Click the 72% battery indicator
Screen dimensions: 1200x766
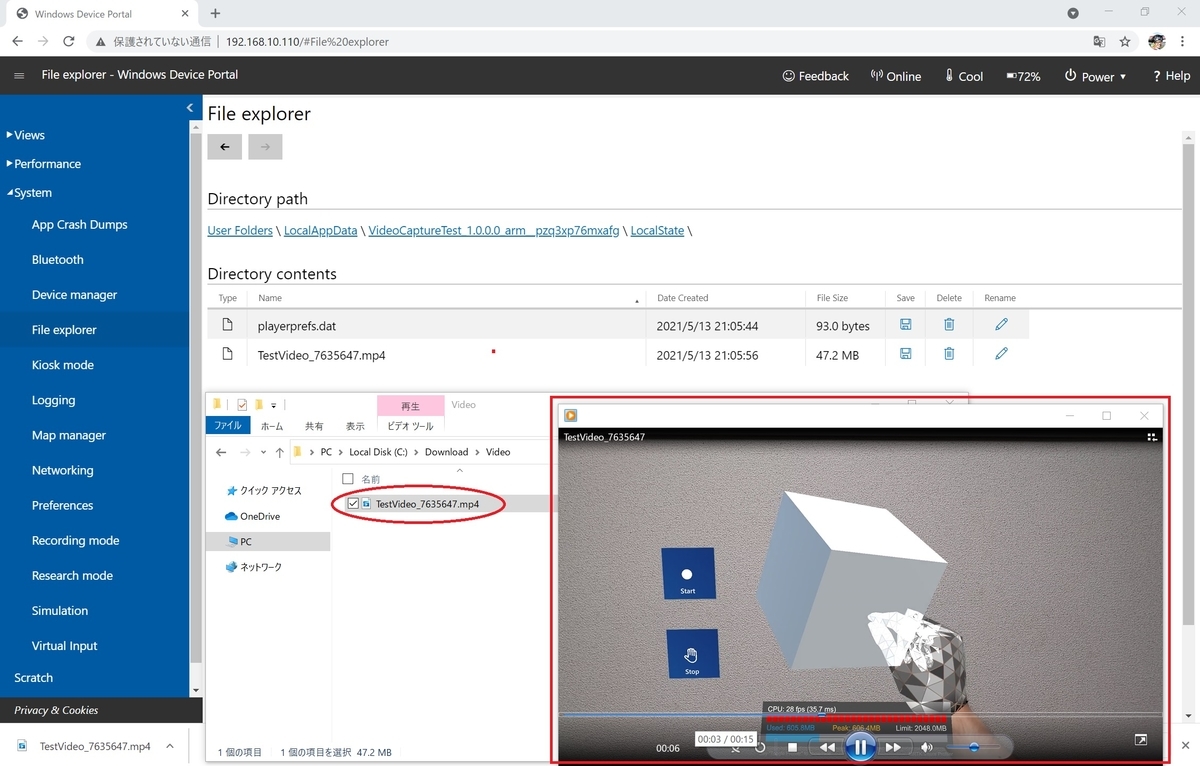[x=1023, y=76]
